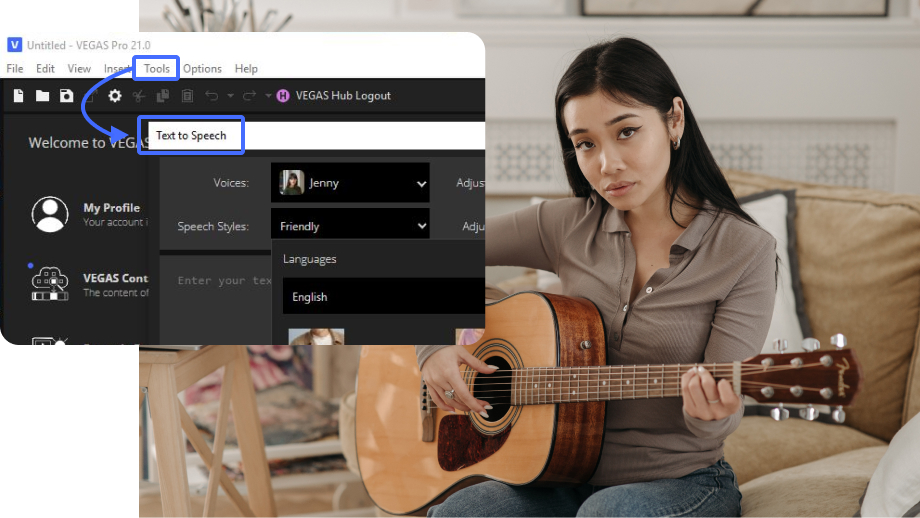920x518 pixels.
Task: Expand the redo history dropdown arrow
Action: pos(268,96)
